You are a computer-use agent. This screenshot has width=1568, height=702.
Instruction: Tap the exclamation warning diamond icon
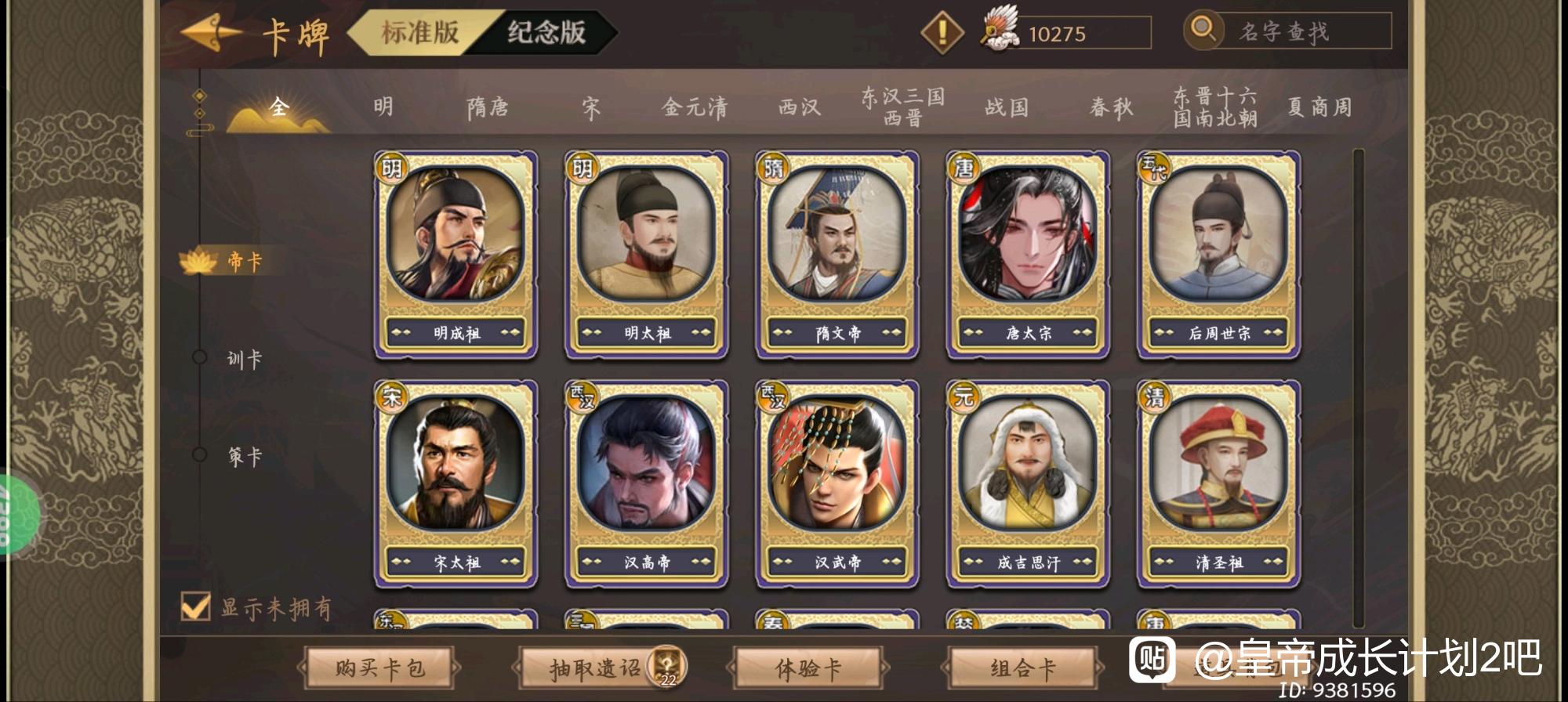pos(942,32)
